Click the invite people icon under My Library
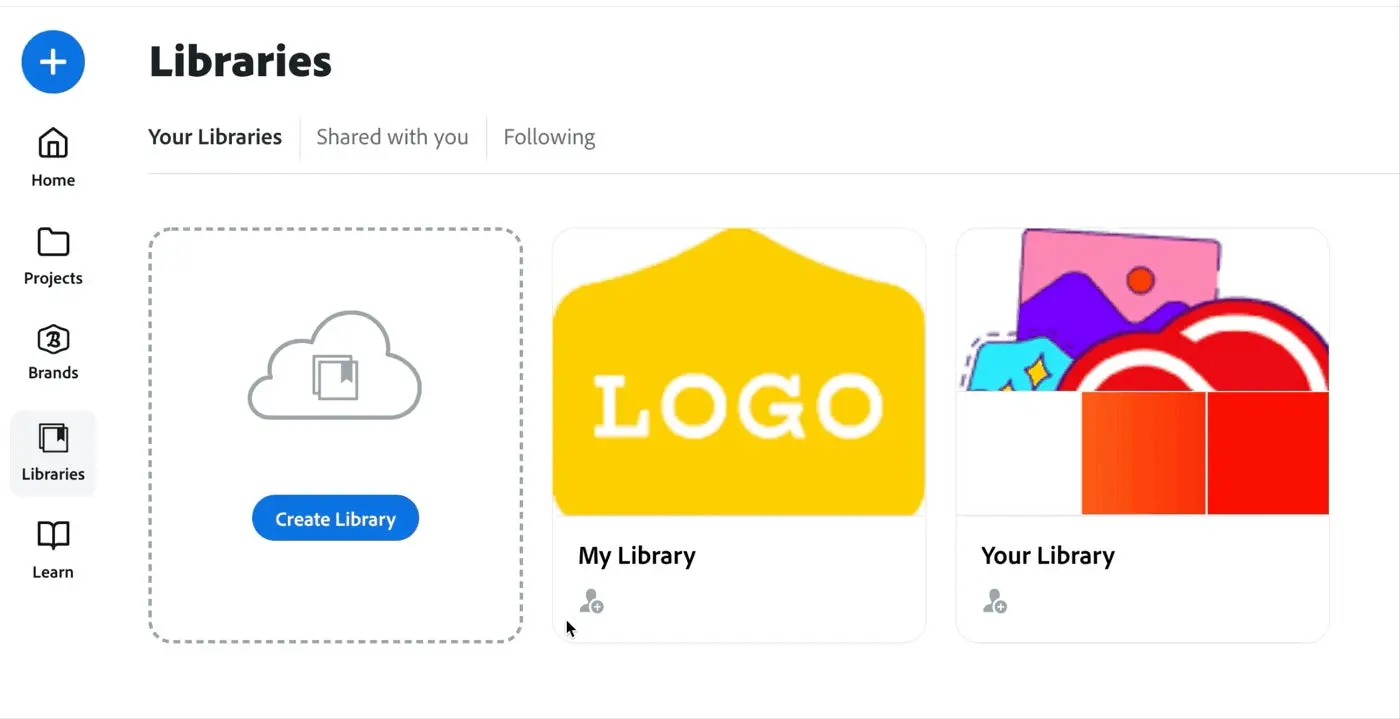The width and height of the screenshot is (1400, 719). point(592,600)
